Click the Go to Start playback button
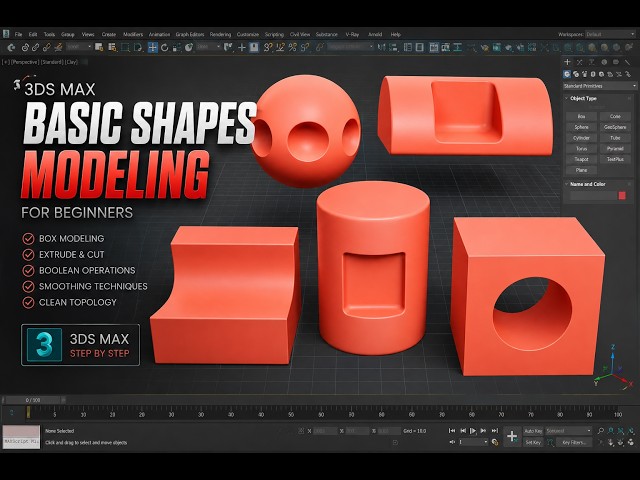The width and height of the screenshot is (640, 480). (452, 431)
